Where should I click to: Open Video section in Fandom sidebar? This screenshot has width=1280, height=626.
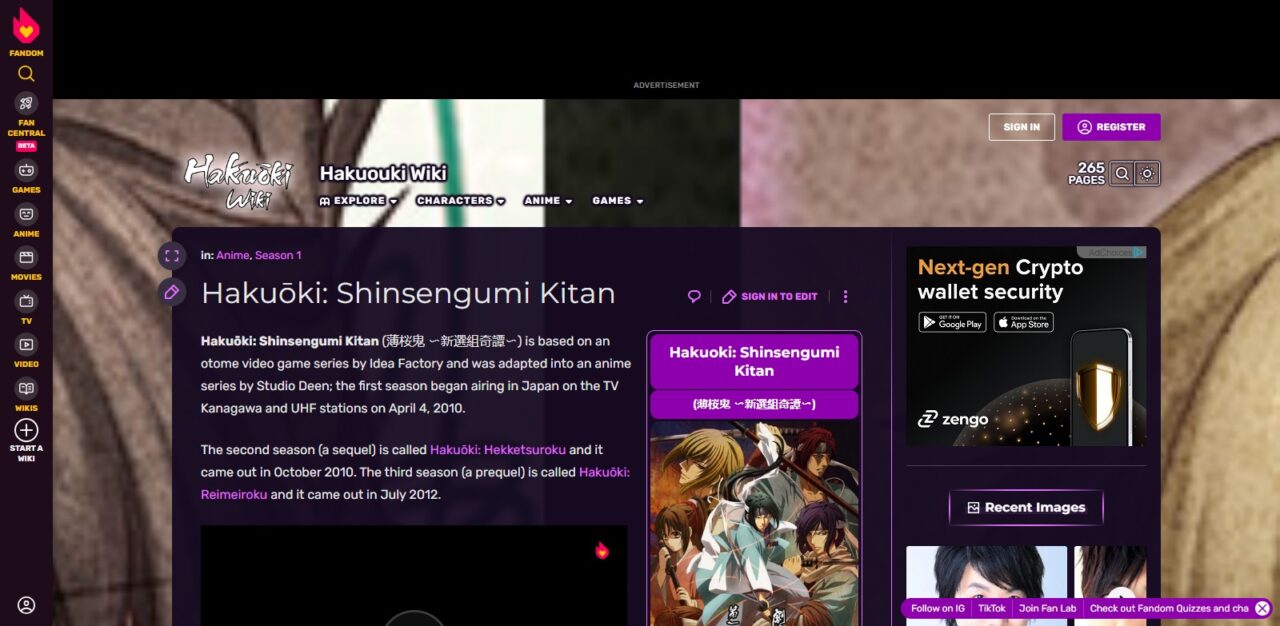(26, 351)
